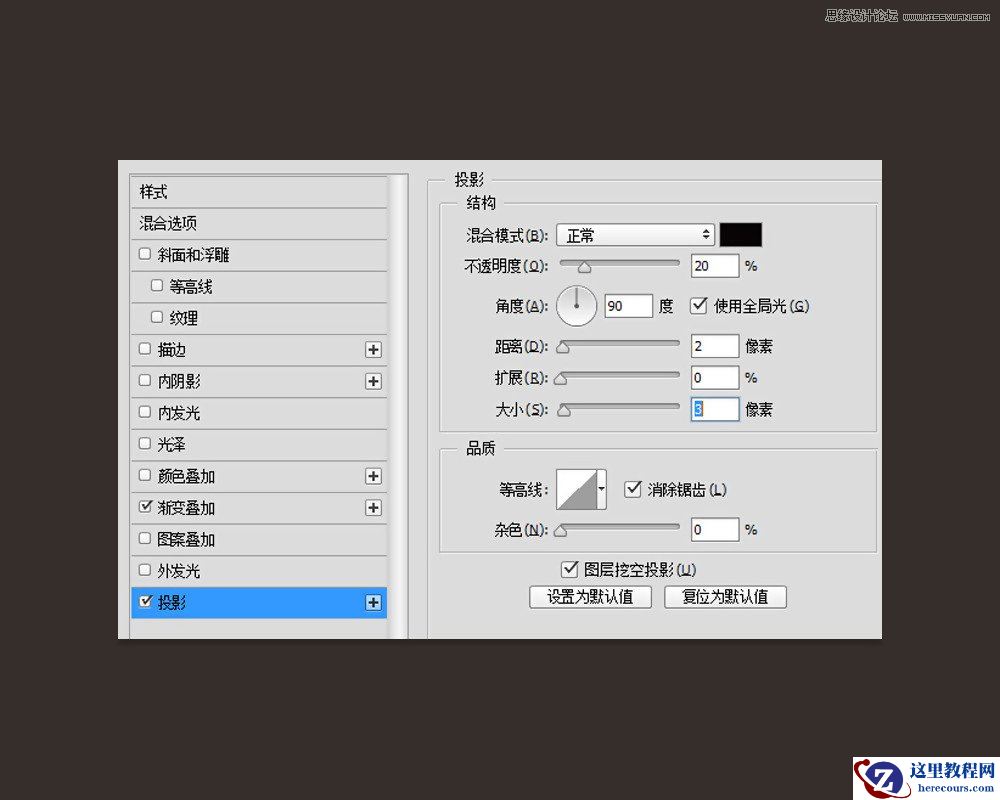The image size is (1000, 800).
Task: Click the add-effect plus icon next to 投影
Action: coord(372,602)
